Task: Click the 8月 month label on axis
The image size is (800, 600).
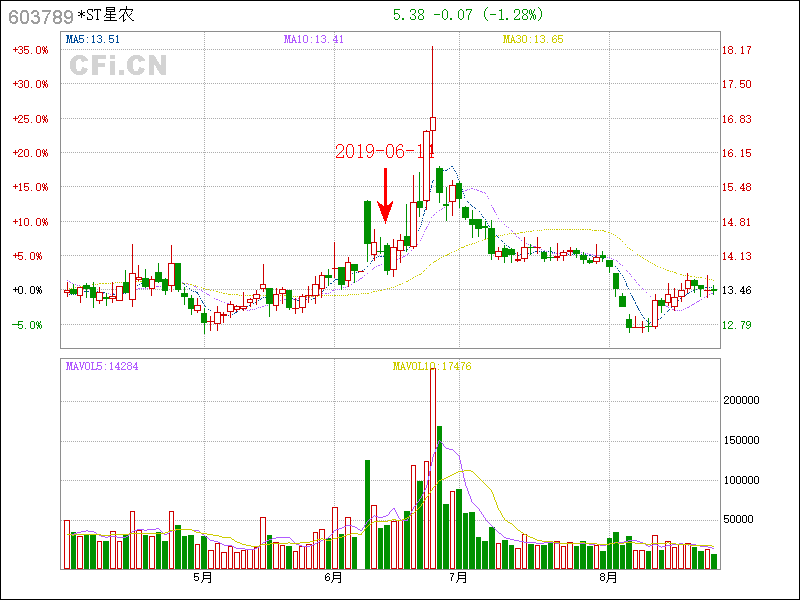Action: pyautogui.click(x=609, y=577)
